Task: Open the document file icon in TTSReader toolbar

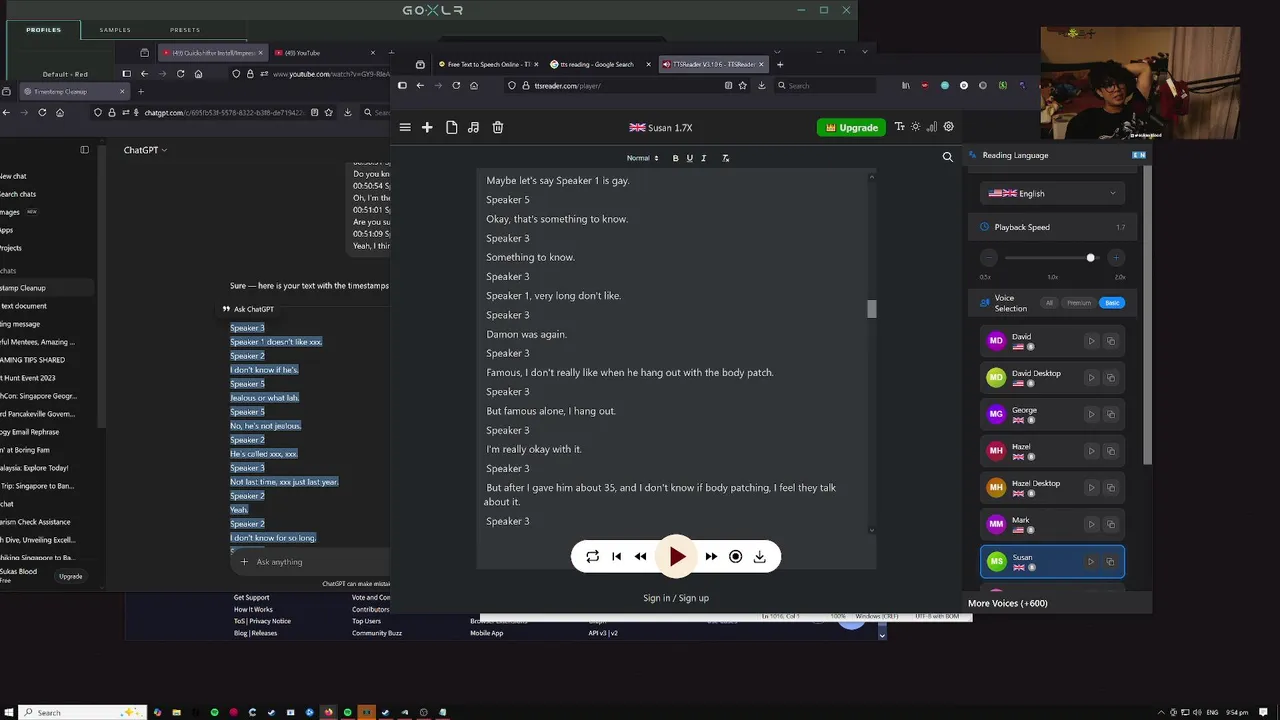Action: 451,127
